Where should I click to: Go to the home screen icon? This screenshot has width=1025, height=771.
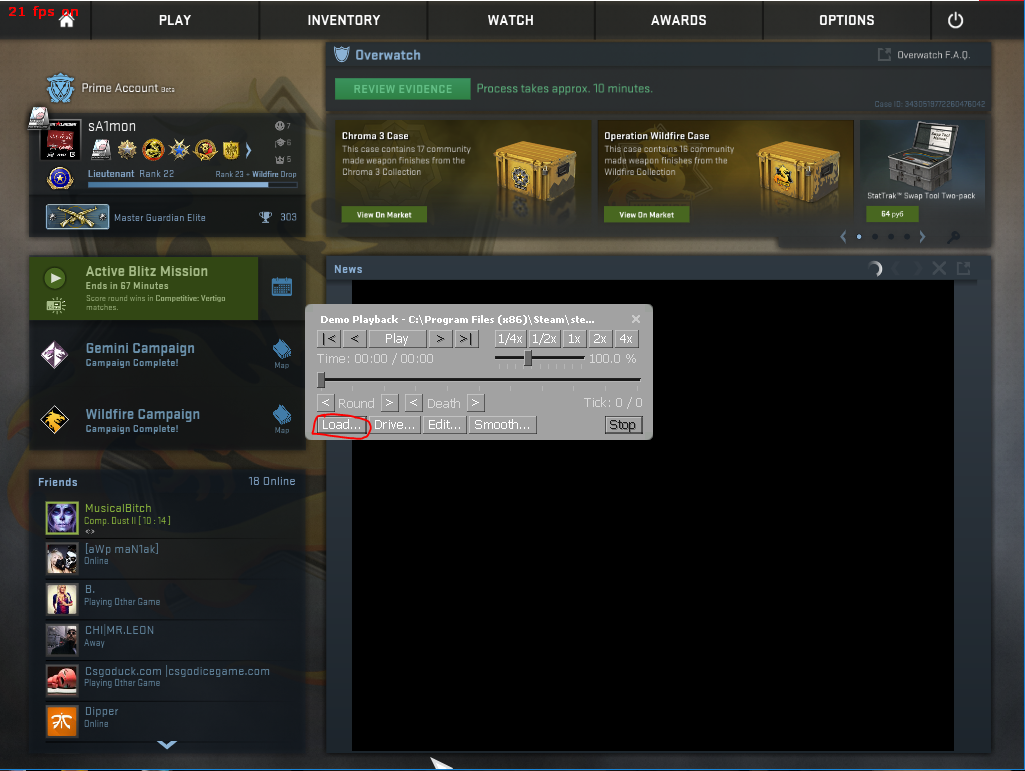66,20
